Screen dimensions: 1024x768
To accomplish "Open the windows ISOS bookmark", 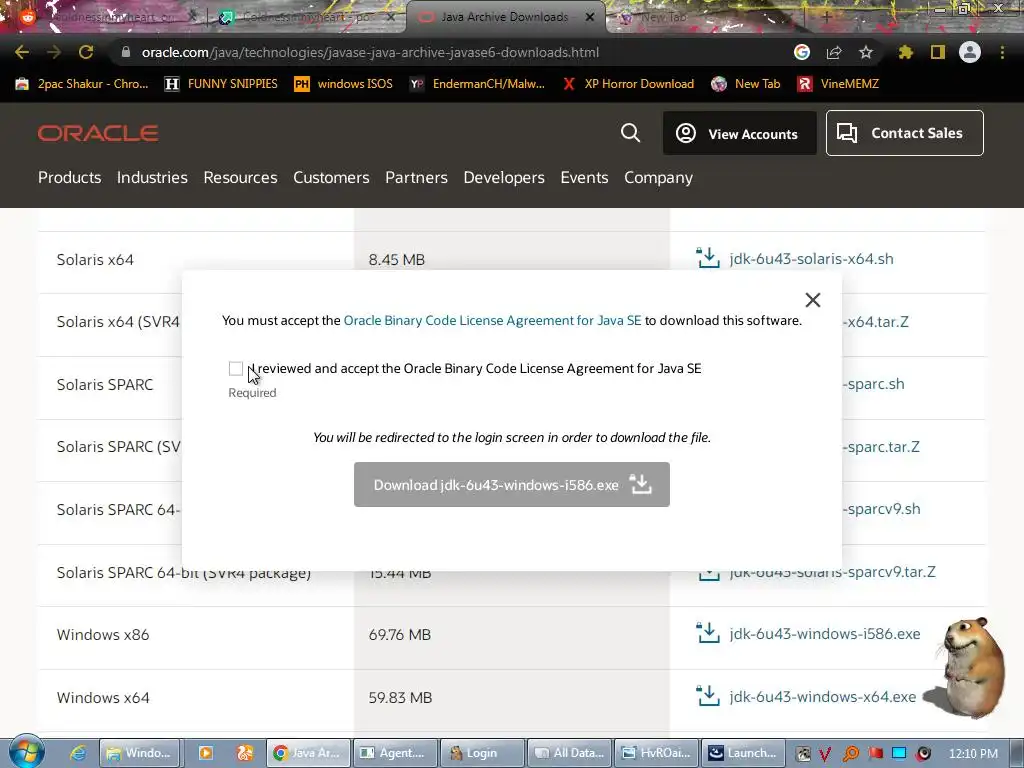I will pyautogui.click(x=344, y=84).
